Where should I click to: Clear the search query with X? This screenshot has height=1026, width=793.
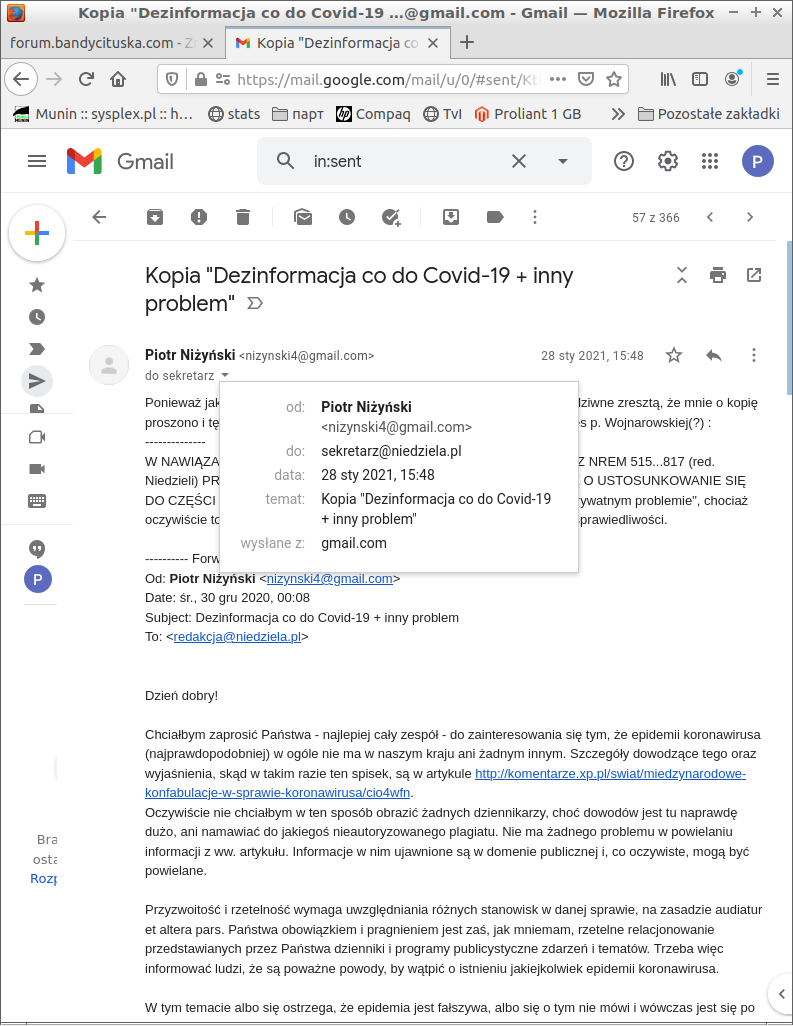(x=519, y=161)
